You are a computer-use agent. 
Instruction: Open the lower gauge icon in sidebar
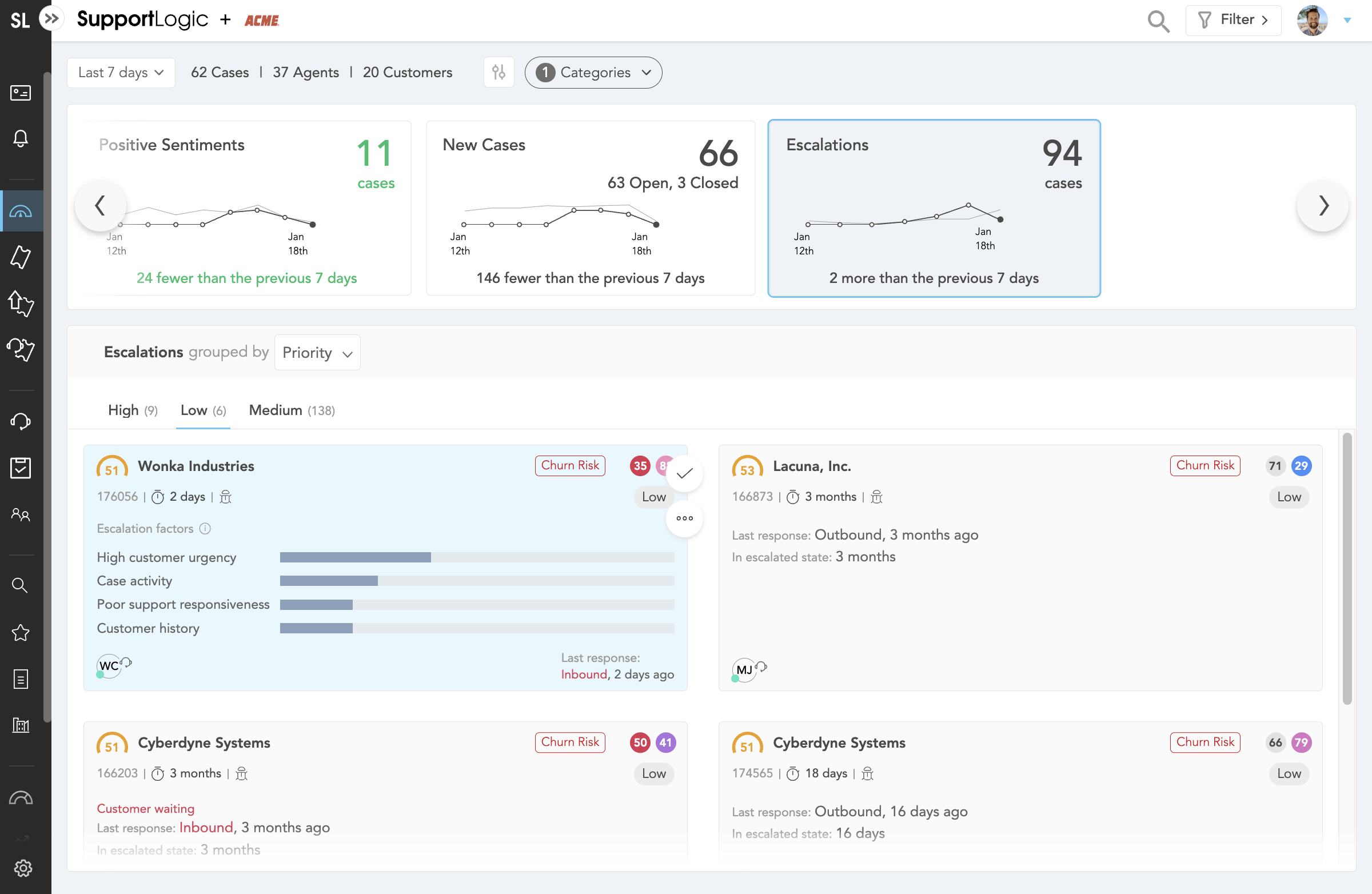click(21, 799)
